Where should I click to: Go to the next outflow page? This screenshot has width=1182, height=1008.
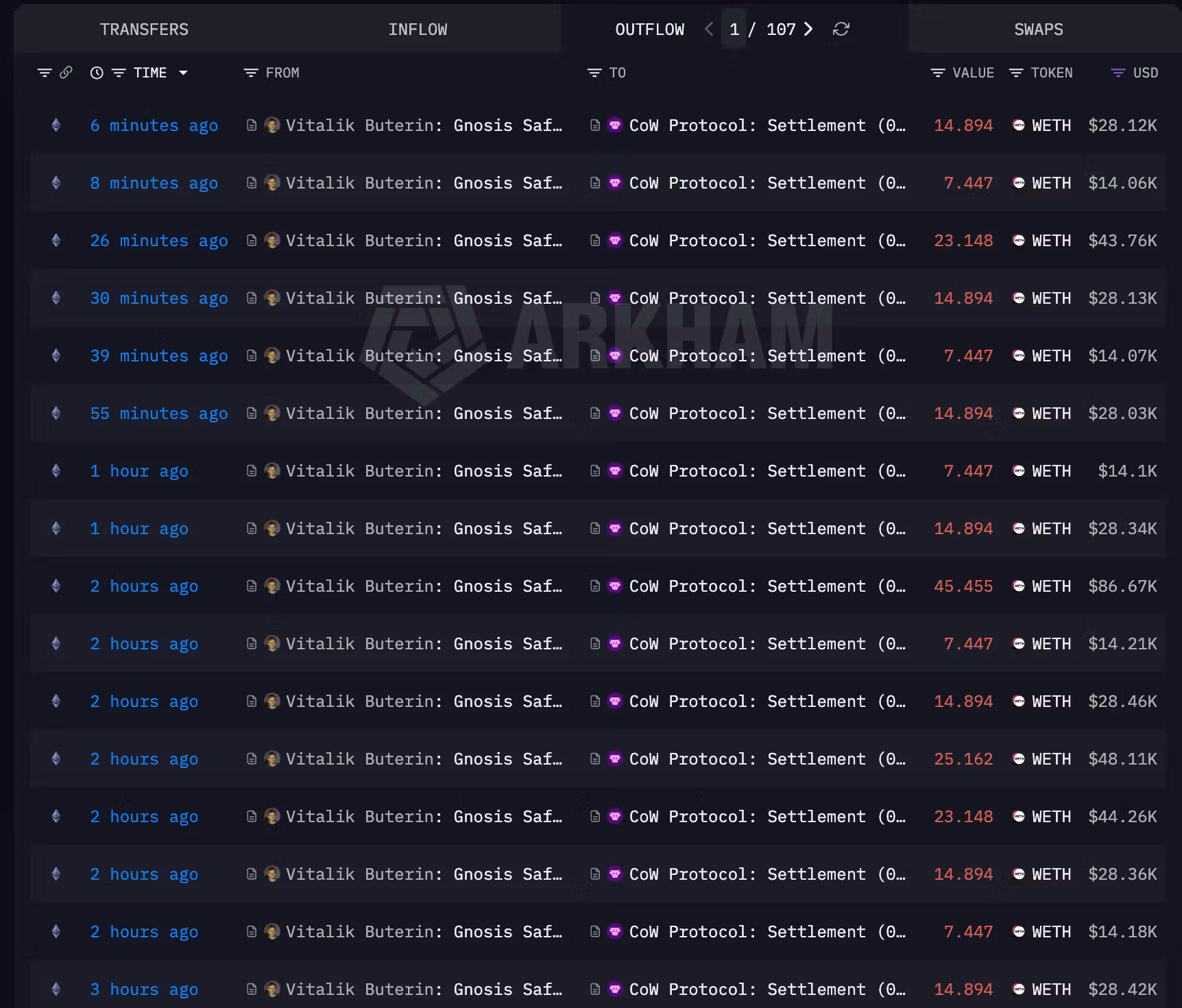[809, 29]
